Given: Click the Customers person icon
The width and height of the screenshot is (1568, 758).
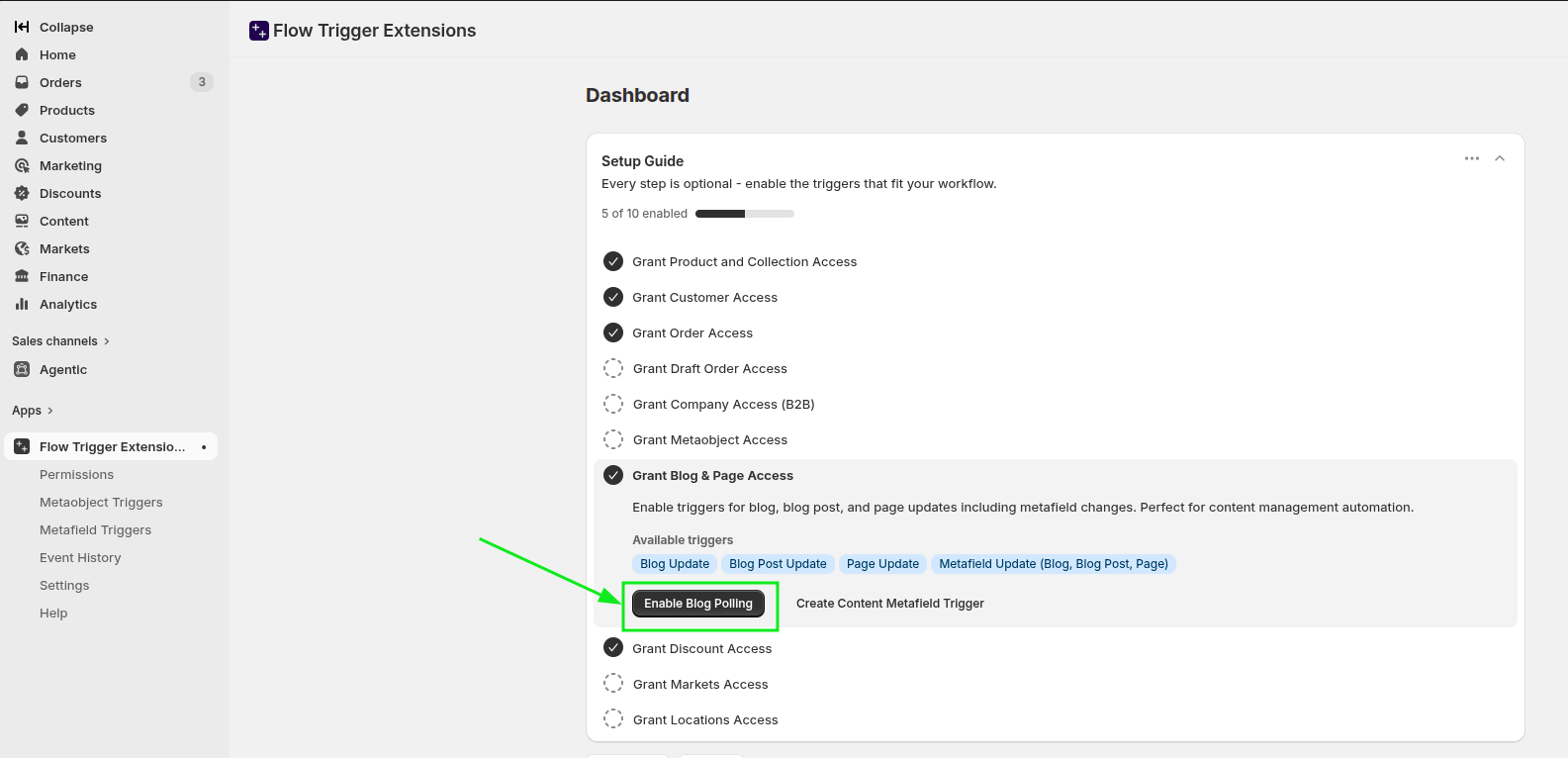Looking at the screenshot, I should pos(22,138).
